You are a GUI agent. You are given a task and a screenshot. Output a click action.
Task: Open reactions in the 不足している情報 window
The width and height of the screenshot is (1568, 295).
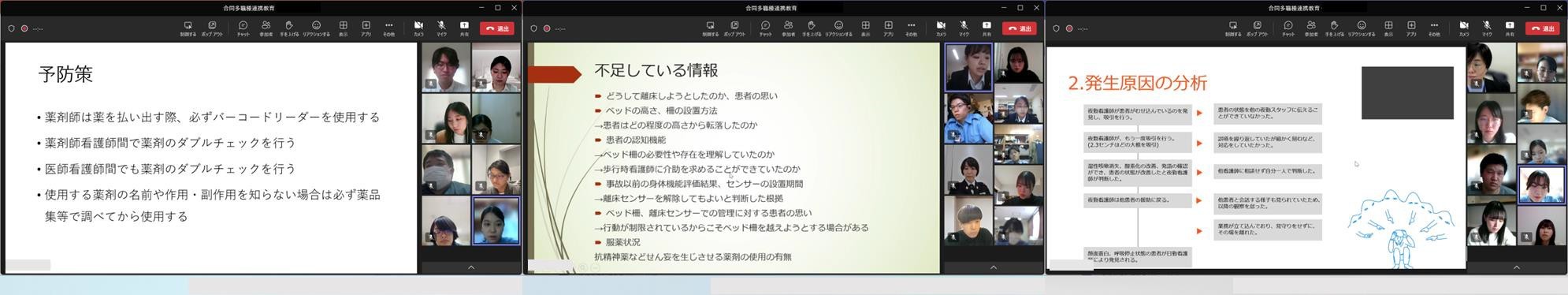pyautogui.click(x=838, y=28)
